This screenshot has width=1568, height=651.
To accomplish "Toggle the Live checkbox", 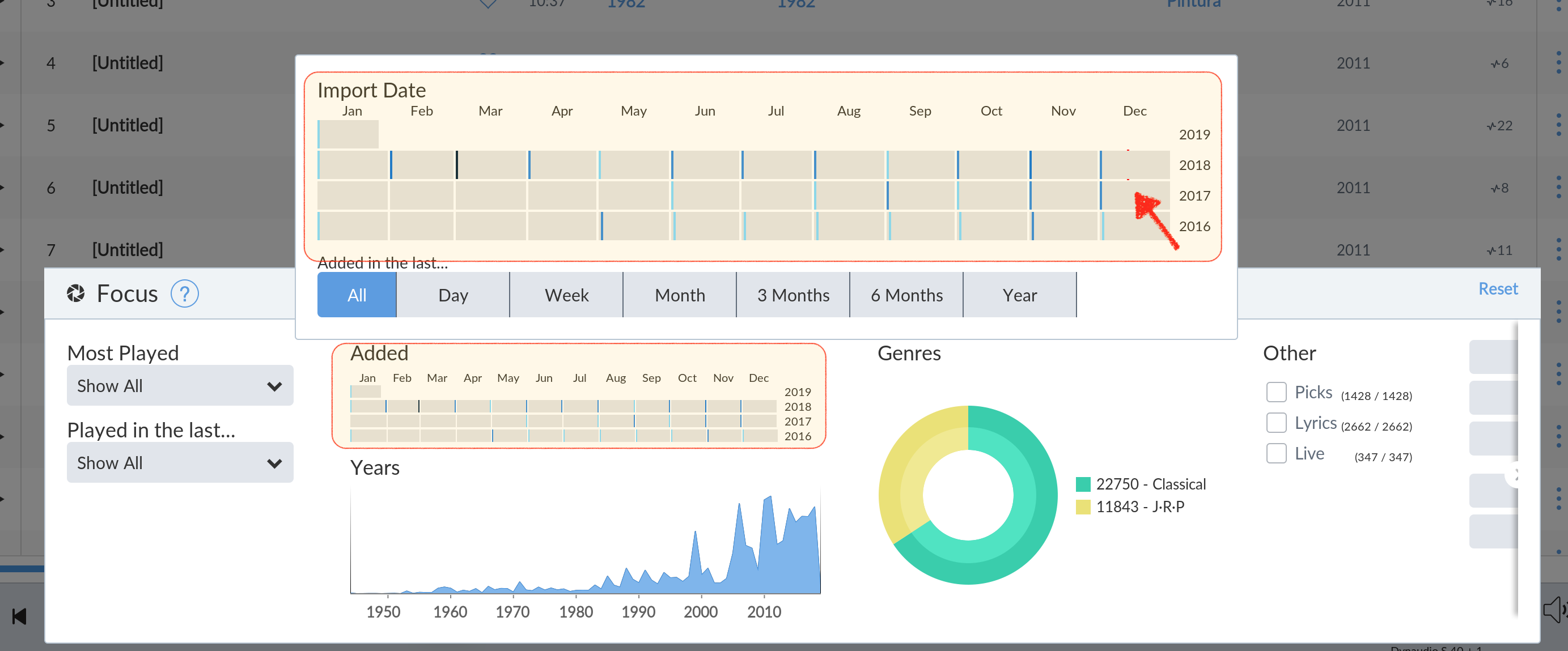I will point(1276,453).
